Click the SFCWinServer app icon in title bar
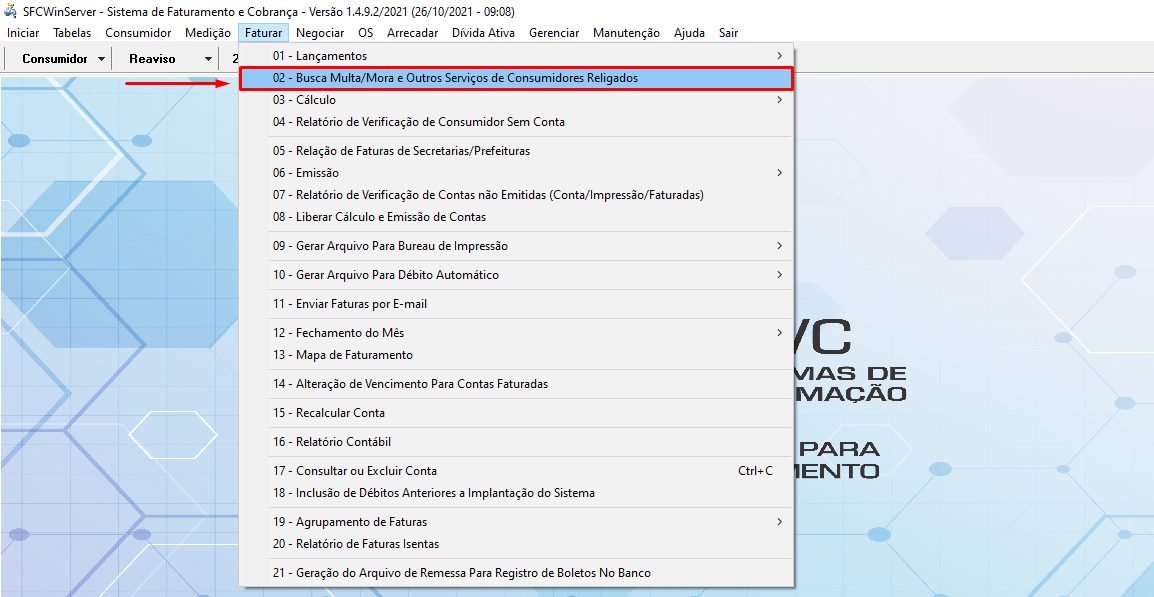 pos(11,12)
